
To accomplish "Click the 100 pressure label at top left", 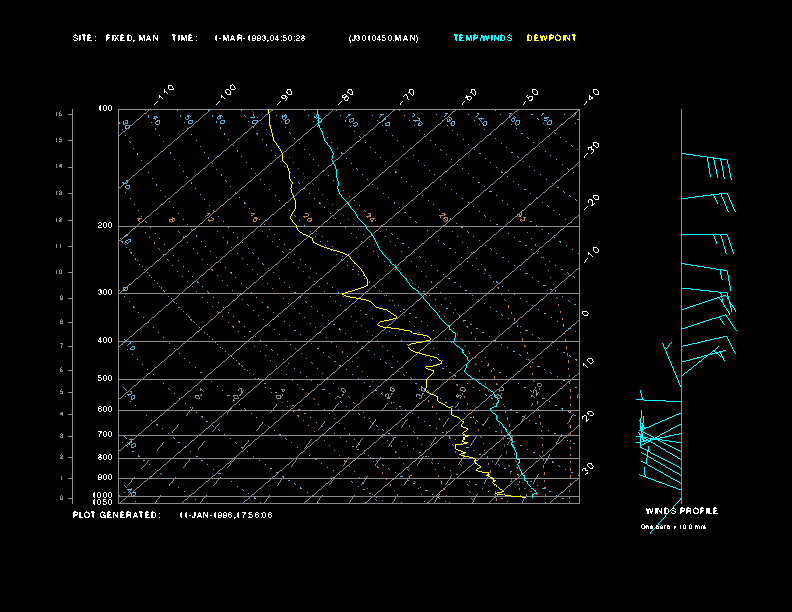I will tap(105, 108).
